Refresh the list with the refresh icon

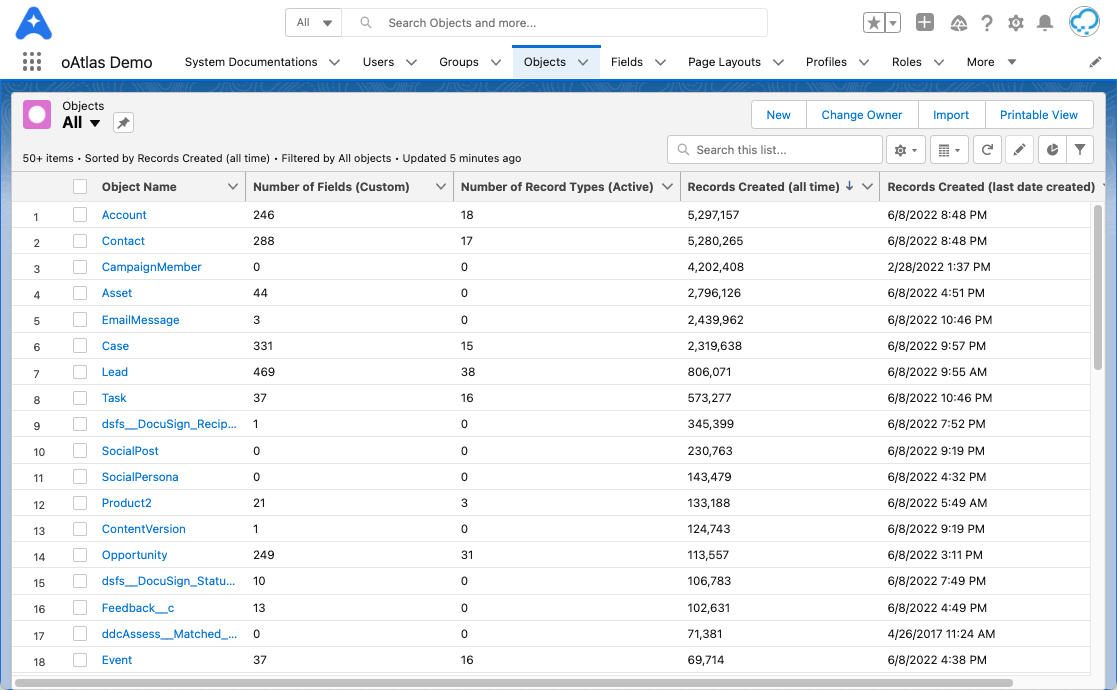pos(988,149)
